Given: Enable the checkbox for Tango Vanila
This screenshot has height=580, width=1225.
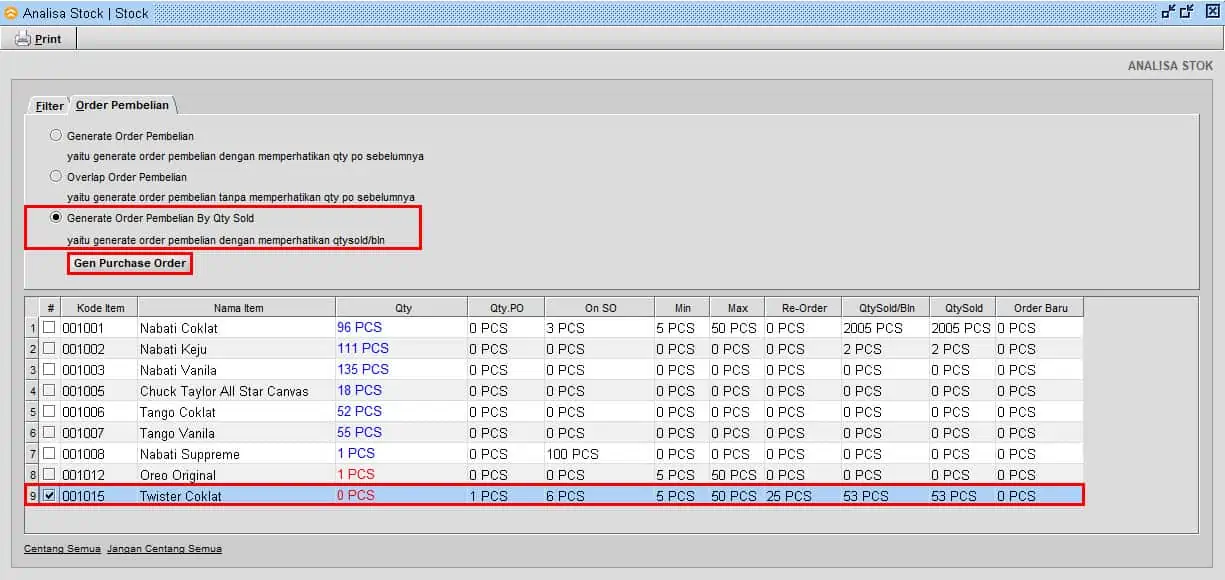Looking at the screenshot, I should [x=49, y=432].
